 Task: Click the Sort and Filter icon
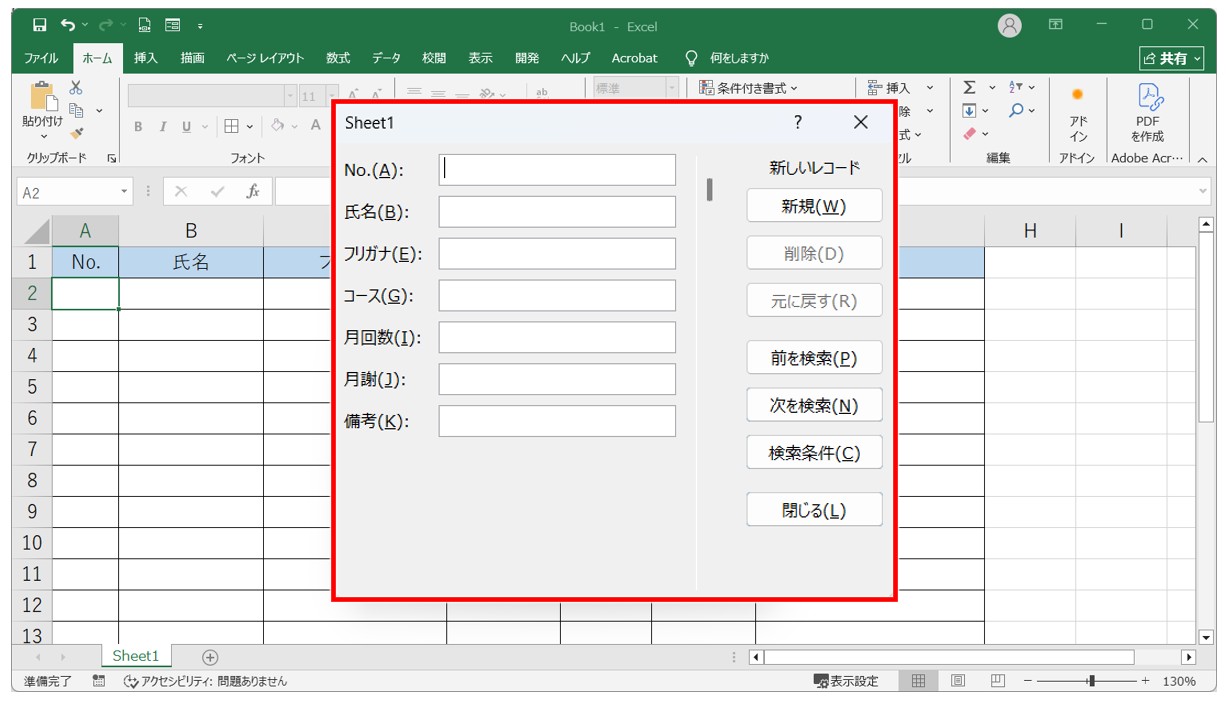[1016, 88]
